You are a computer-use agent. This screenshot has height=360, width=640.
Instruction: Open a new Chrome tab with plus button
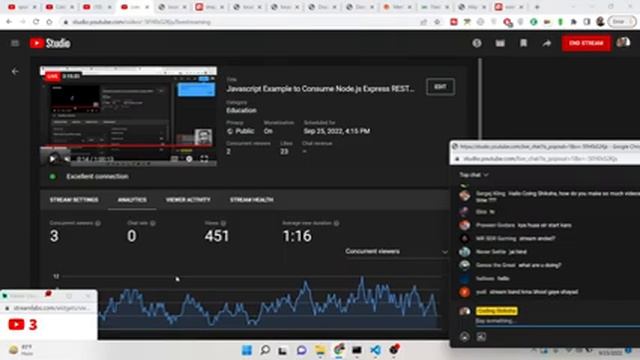click(x=537, y=7)
